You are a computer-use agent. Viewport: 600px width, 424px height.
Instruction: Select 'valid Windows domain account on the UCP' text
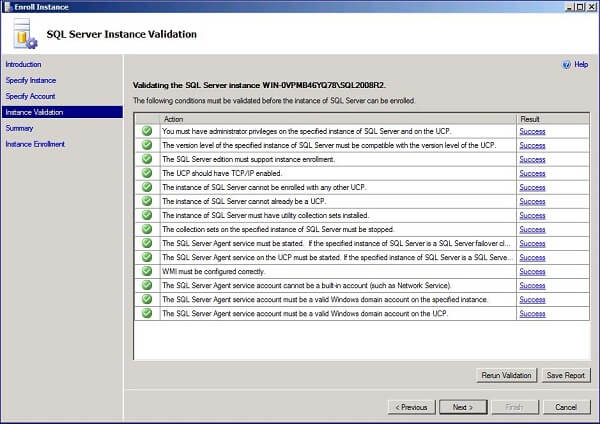tap(305, 313)
